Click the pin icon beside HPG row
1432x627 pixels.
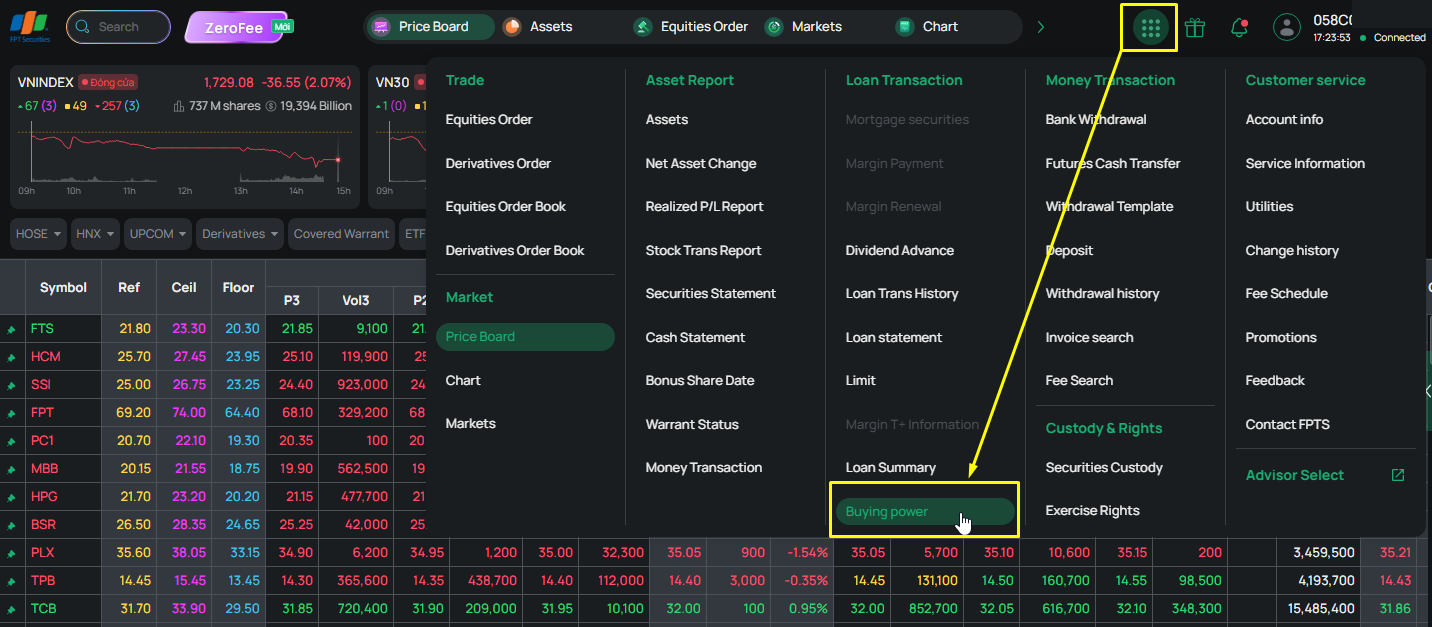(12, 497)
